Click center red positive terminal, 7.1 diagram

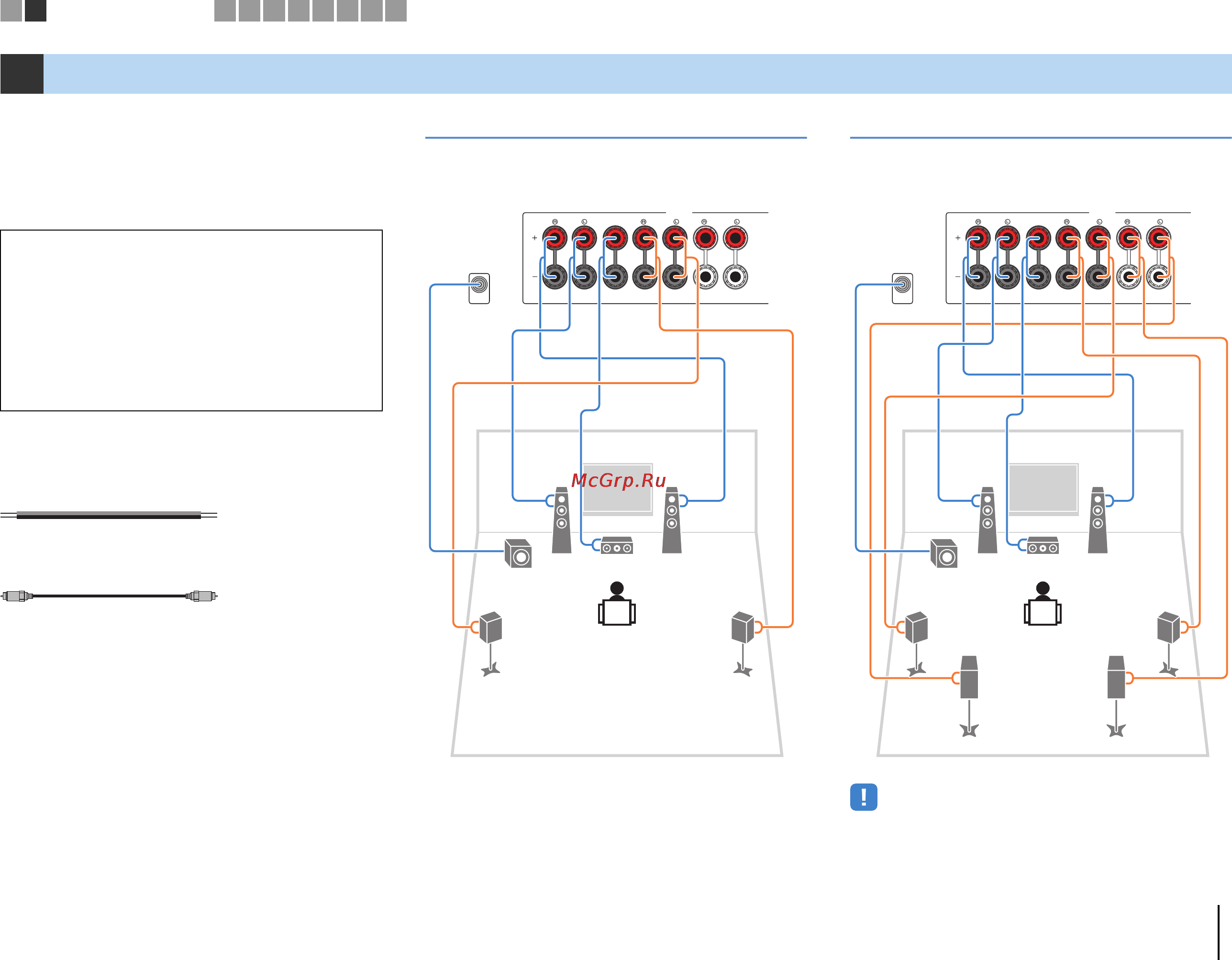click(1038, 238)
